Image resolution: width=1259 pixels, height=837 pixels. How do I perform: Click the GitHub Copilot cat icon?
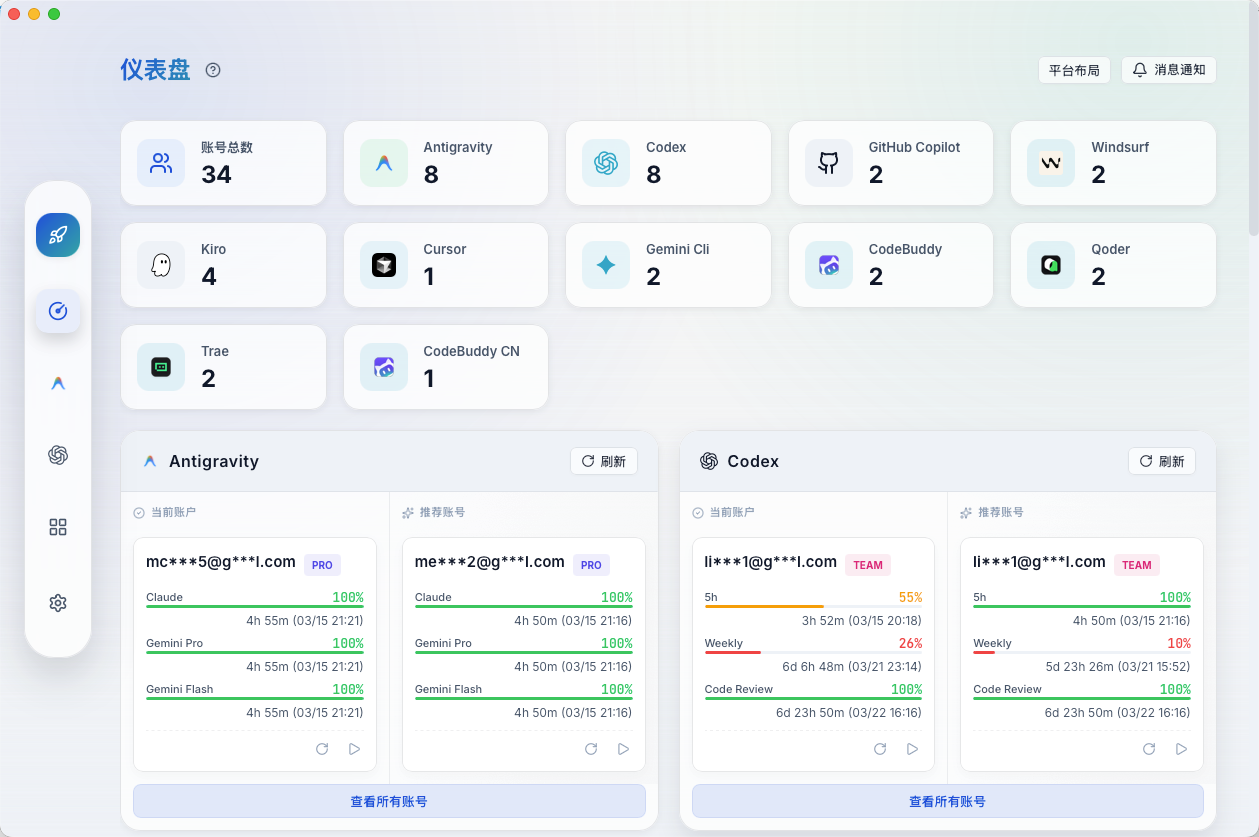tap(828, 162)
